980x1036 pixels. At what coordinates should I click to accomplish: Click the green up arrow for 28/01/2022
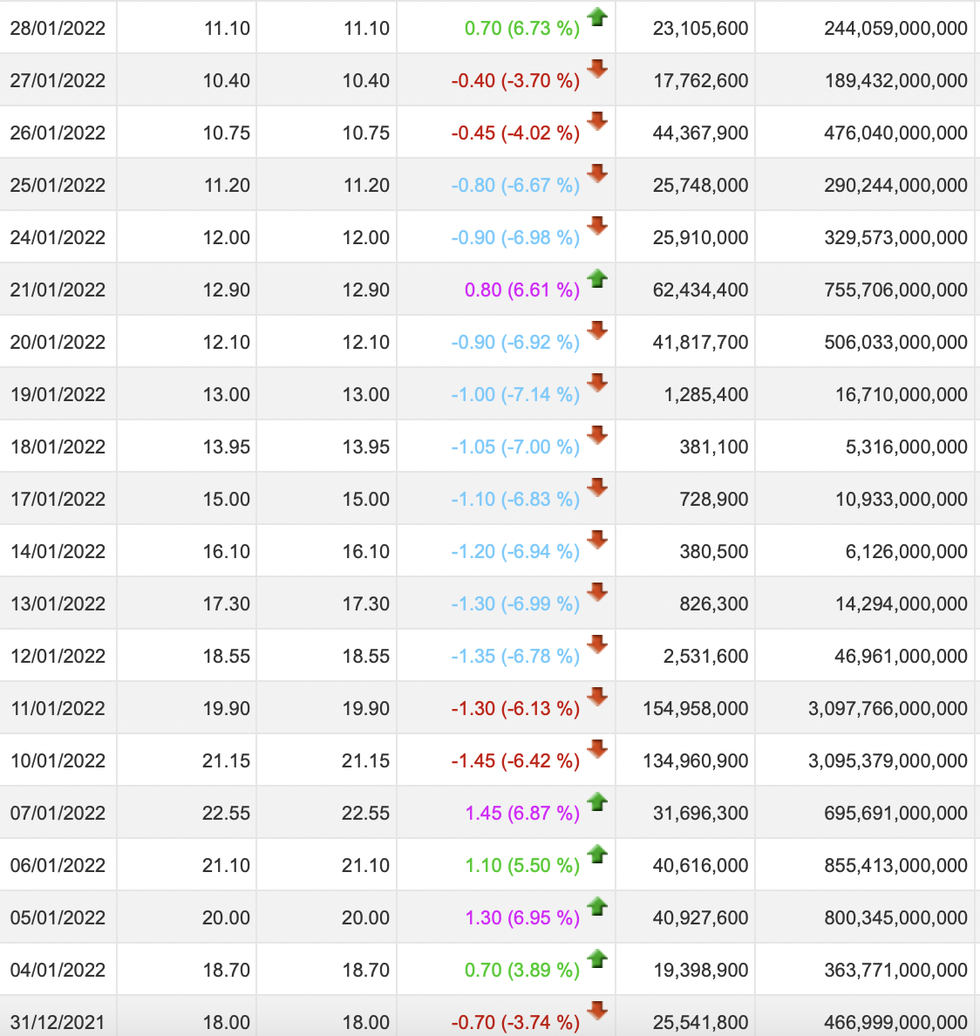click(x=597, y=17)
